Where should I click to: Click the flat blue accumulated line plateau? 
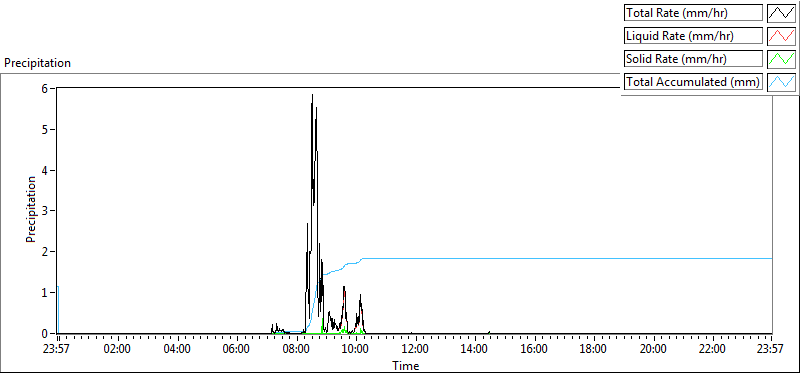[566, 259]
